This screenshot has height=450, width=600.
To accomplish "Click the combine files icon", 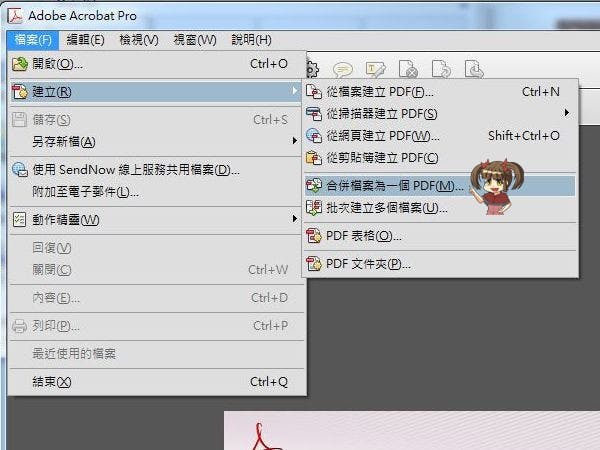I will point(314,186).
